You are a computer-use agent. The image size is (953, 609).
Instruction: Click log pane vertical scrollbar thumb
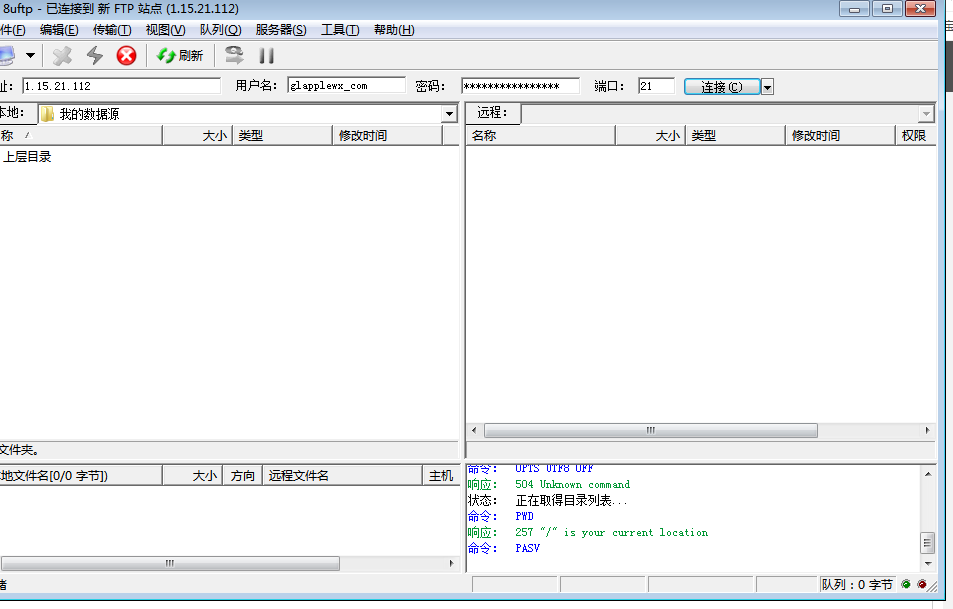(x=927, y=543)
